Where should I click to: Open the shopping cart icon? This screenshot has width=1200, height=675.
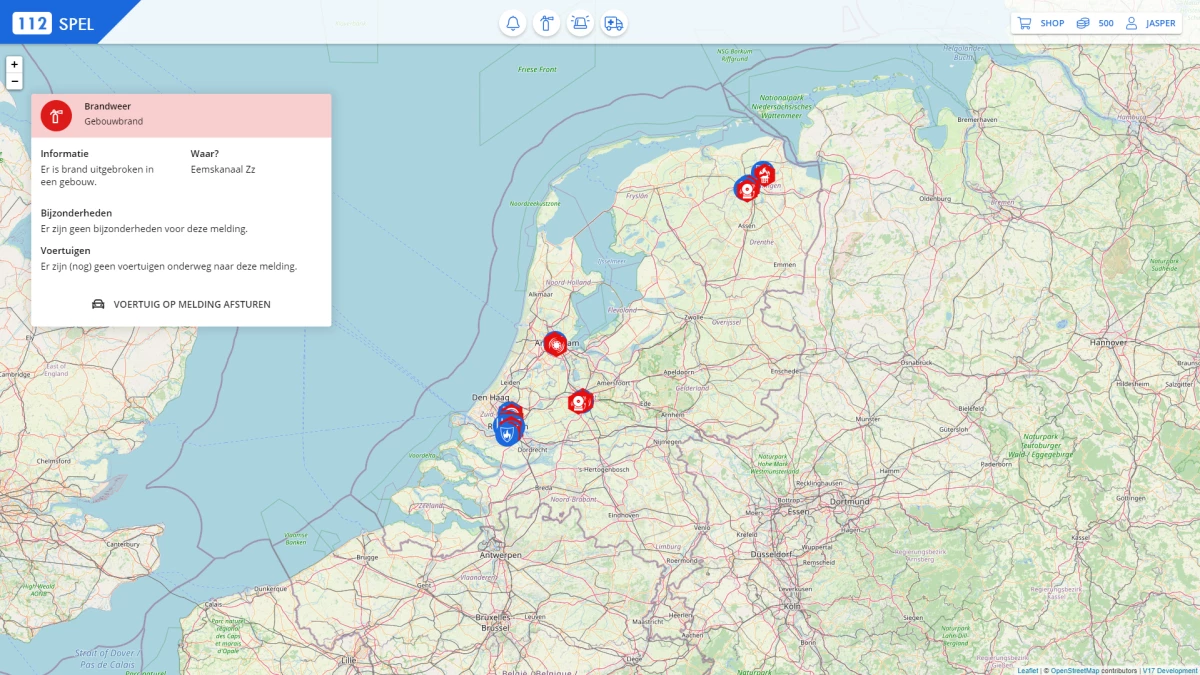point(1027,22)
